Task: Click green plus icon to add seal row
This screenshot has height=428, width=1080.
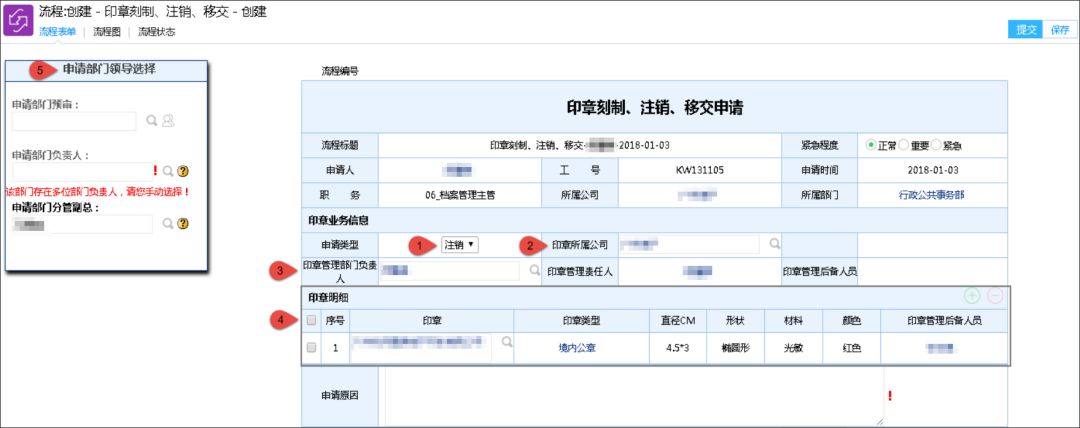Action: [972, 296]
